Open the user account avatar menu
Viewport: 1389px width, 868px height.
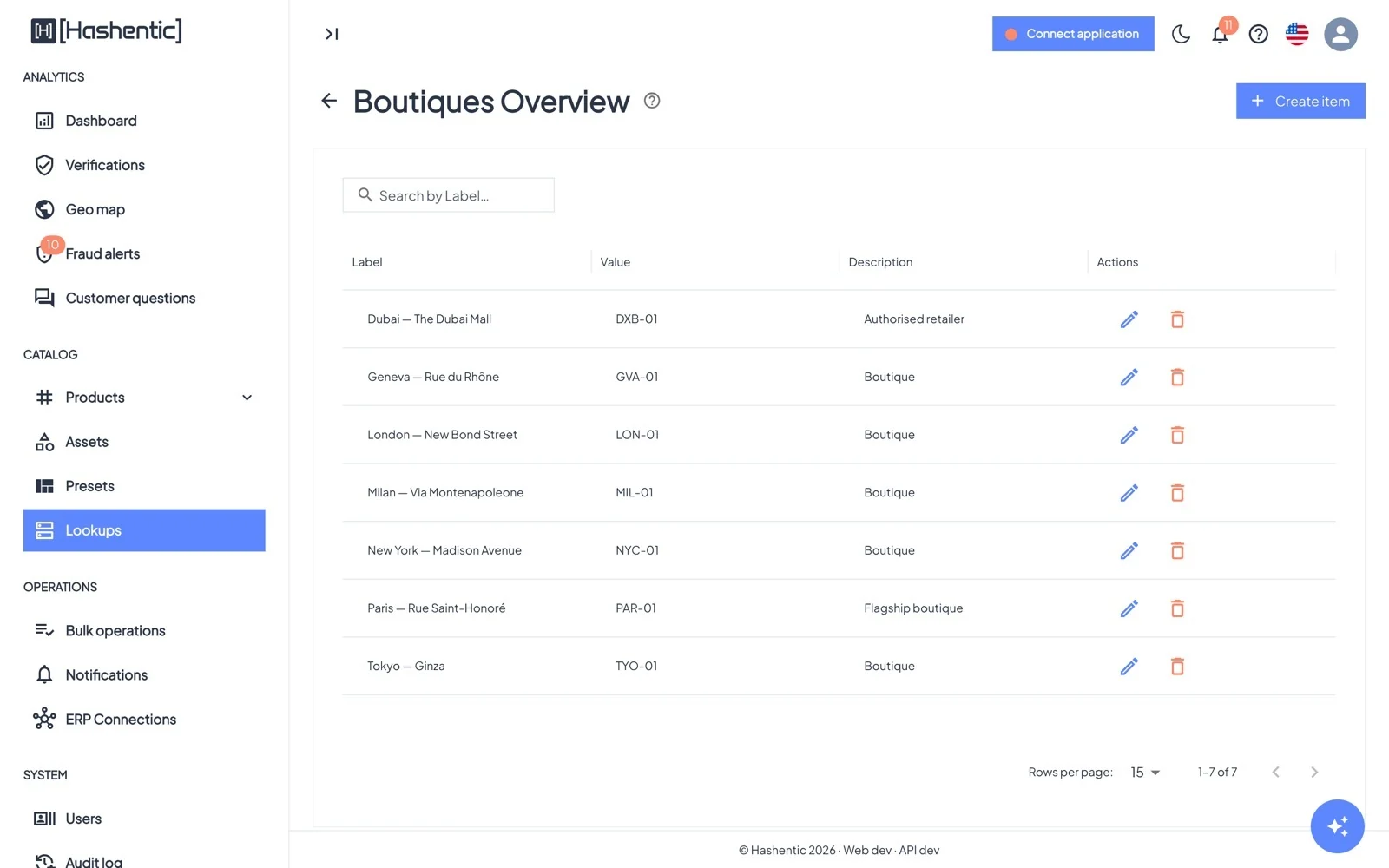tap(1340, 34)
